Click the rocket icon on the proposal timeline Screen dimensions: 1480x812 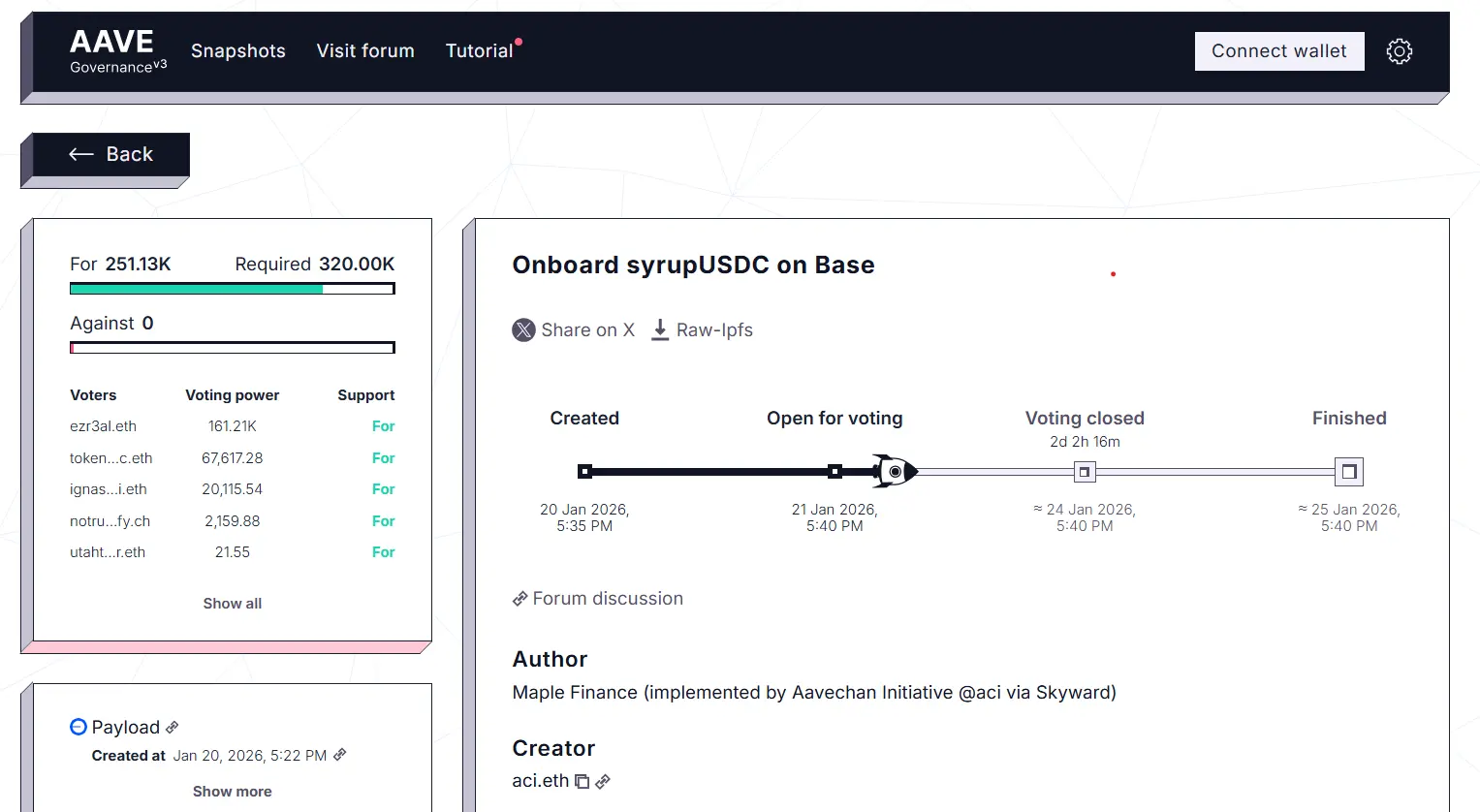pyautogui.click(x=894, y=471)
